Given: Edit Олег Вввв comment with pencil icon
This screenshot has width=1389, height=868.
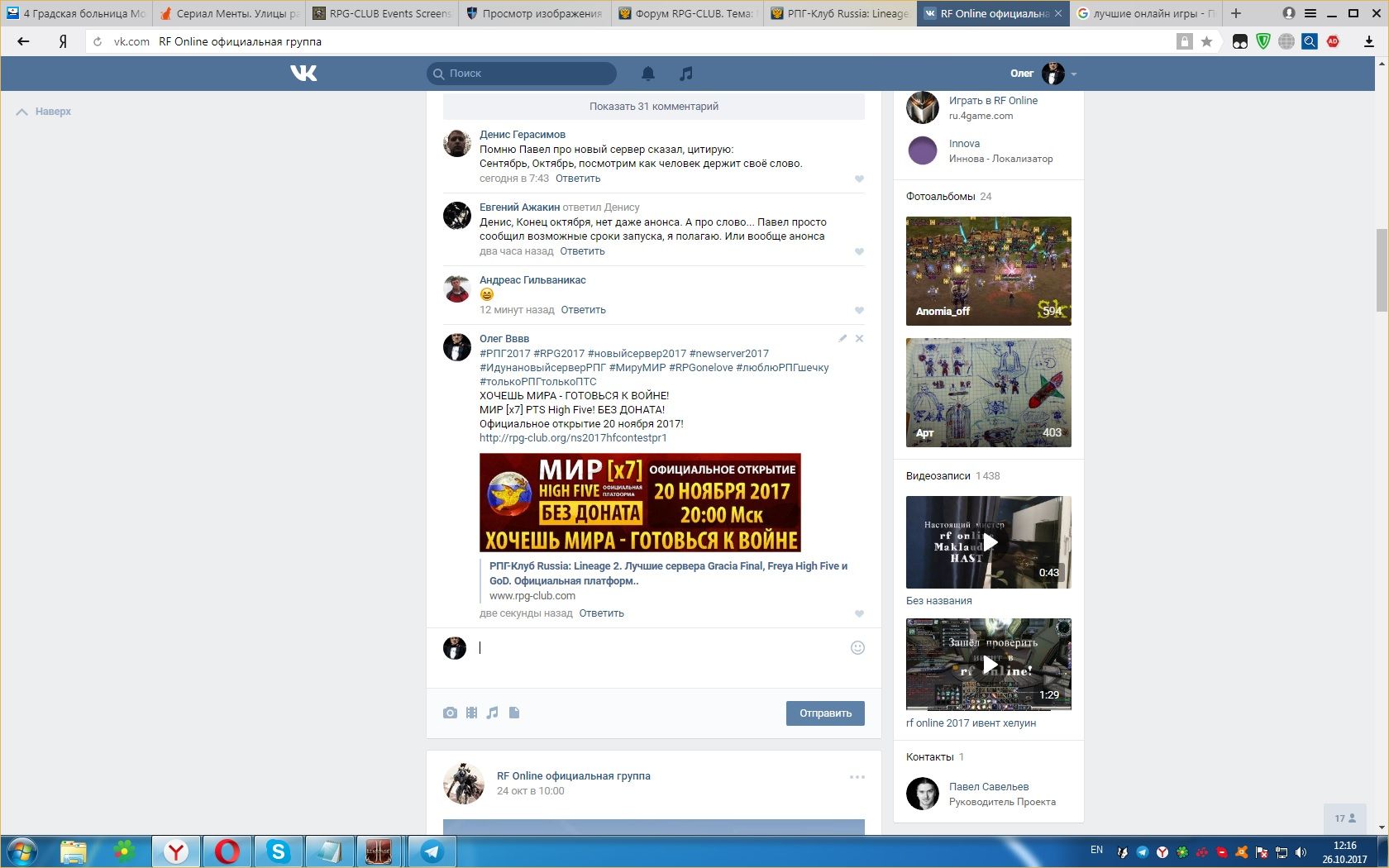Looking at the screenshot, I should [842, 338].
